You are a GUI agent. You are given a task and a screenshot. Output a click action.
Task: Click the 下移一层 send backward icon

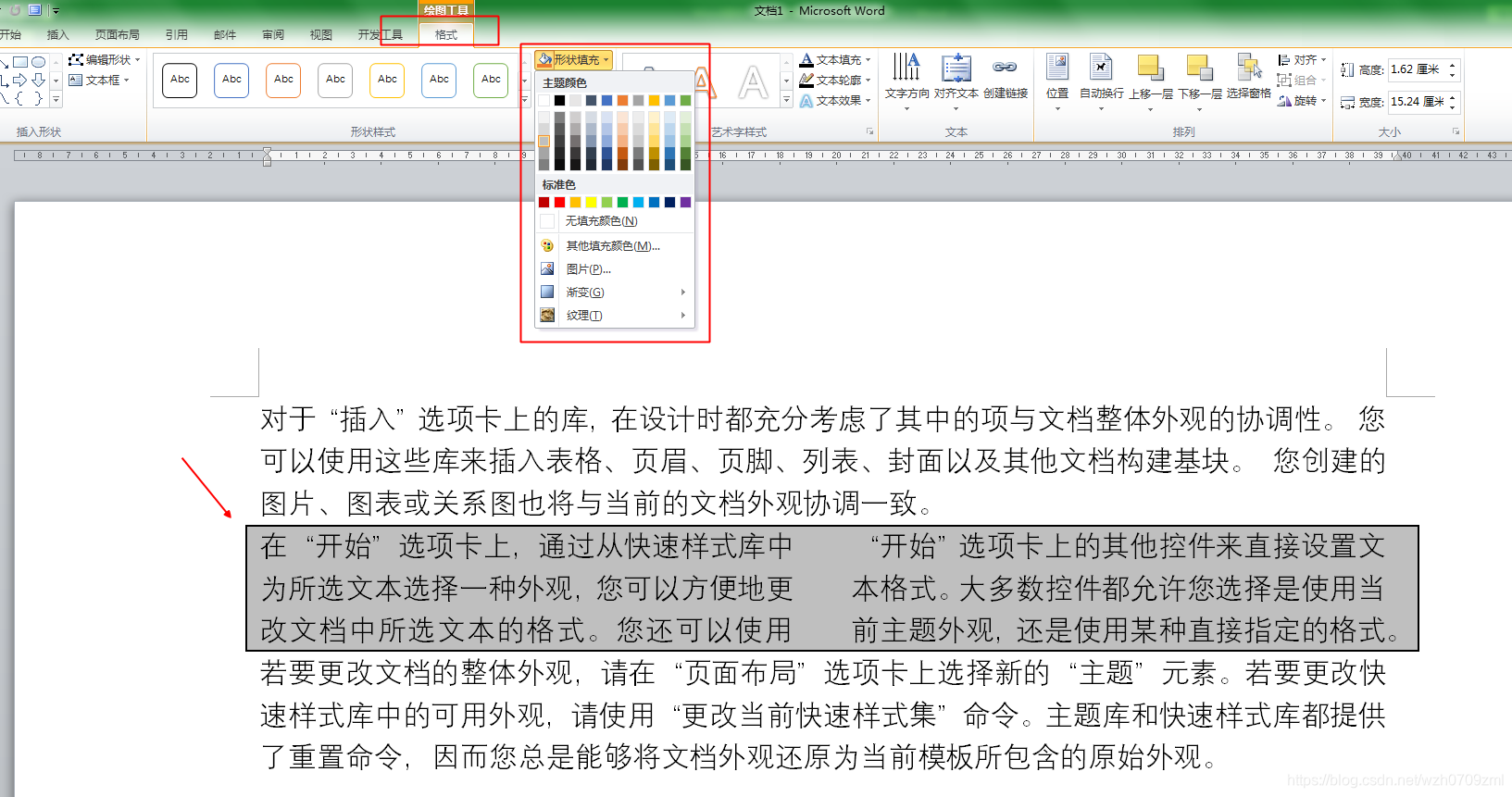[1200, 68]
